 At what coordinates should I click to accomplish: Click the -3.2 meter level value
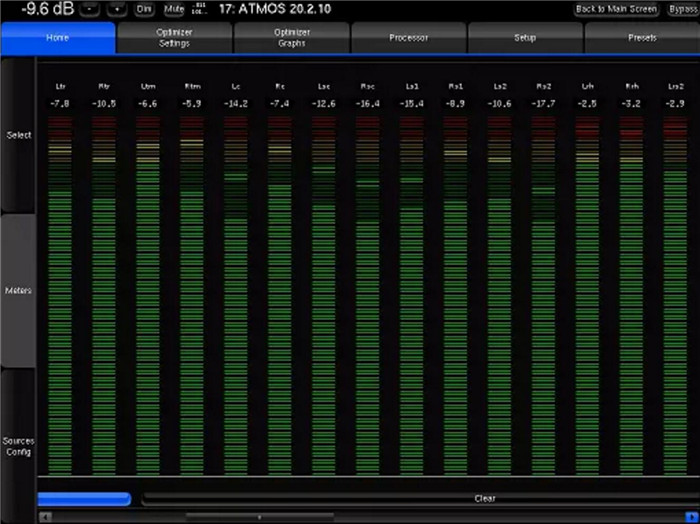[631, 104]
